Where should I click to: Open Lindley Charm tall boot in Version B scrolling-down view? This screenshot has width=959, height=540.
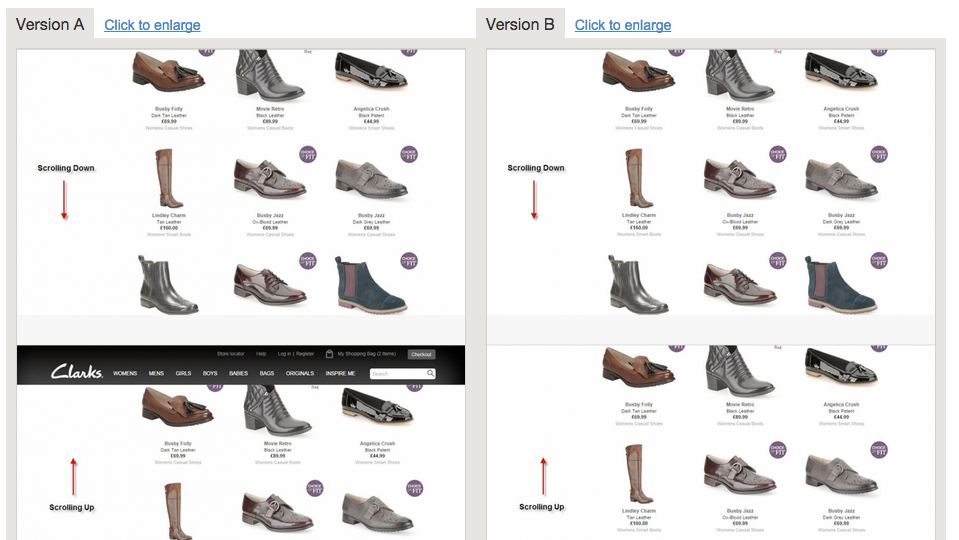tap(639, 178)
